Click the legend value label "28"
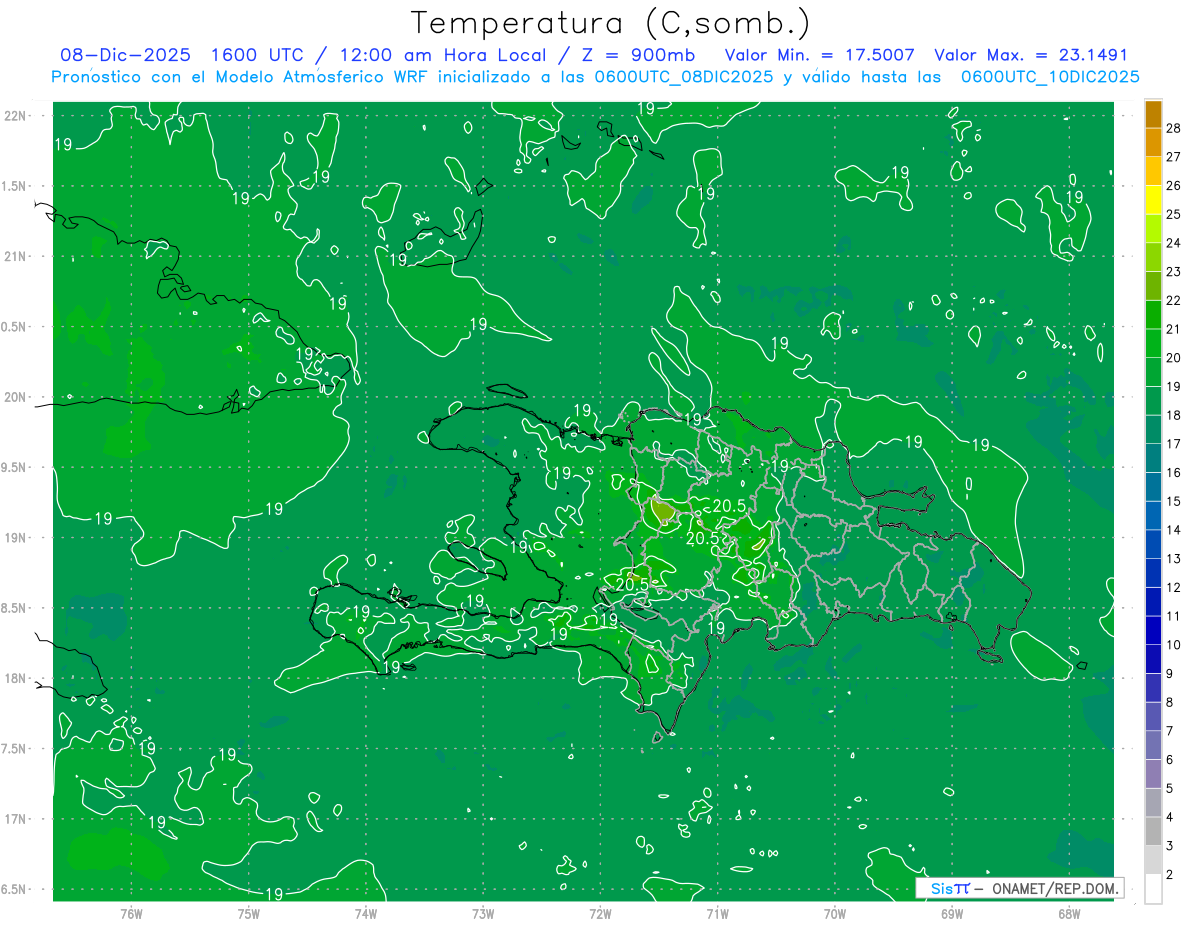Image resolution: width=1200 pixels, height=927 pixels. point(1174,128)
